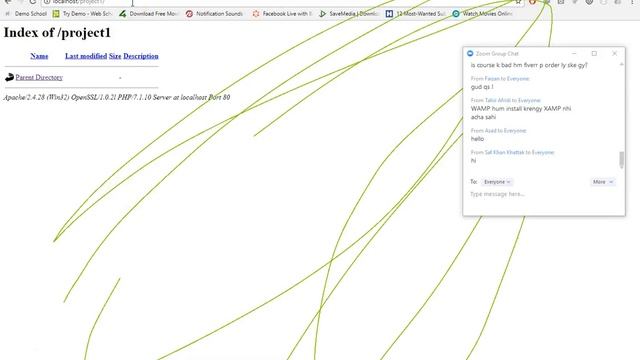Select the fiverr order chat message line
640x360 pixels.
(x=529, y=65)
